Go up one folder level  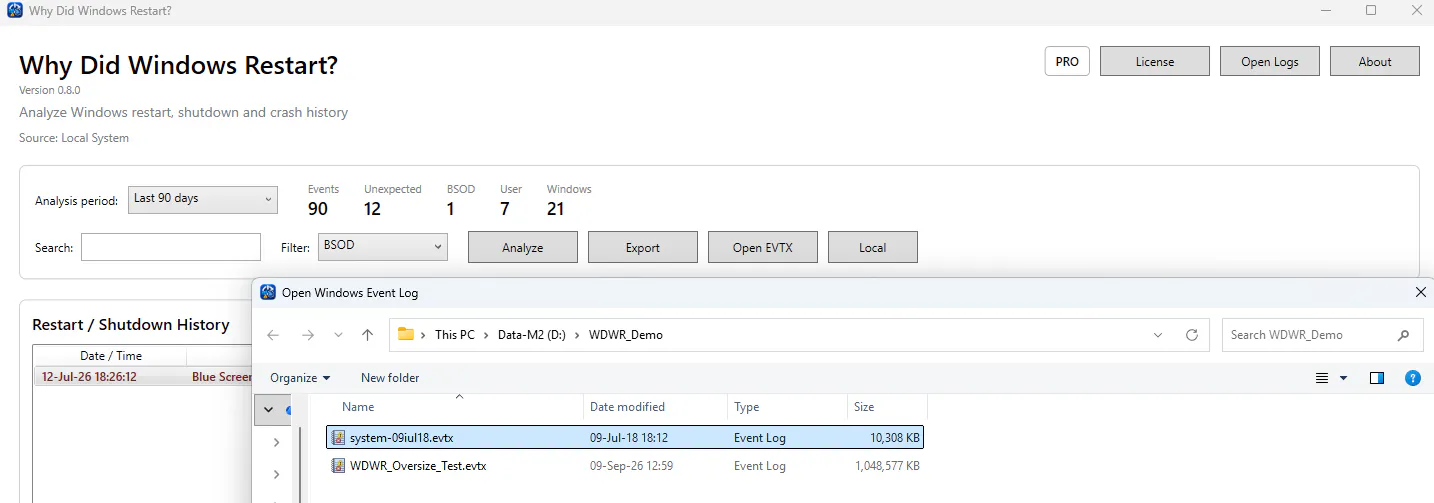367,335
